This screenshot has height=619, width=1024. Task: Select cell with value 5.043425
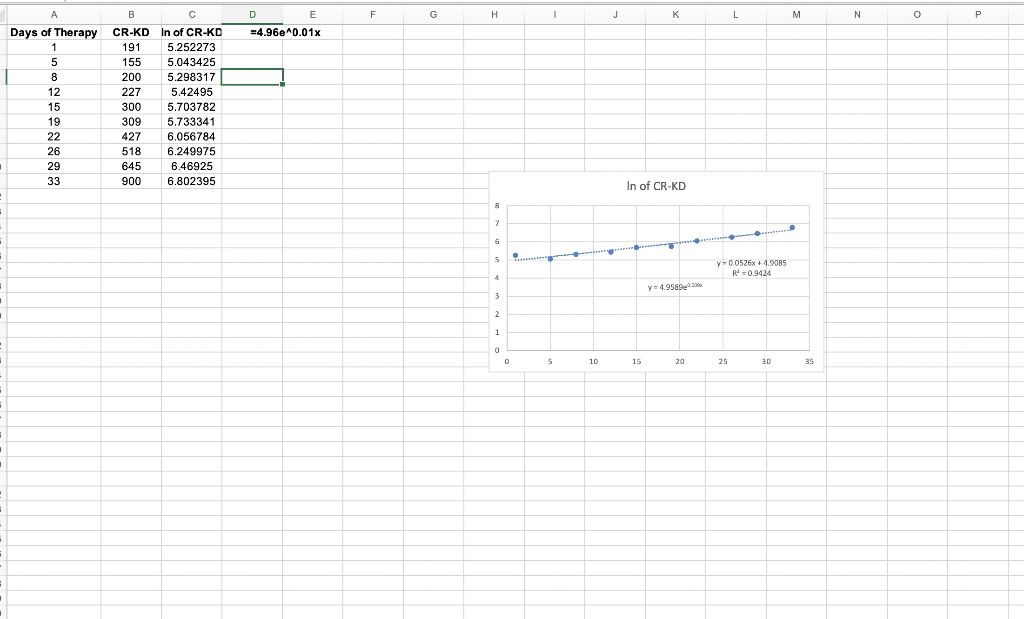pos(191,62)
